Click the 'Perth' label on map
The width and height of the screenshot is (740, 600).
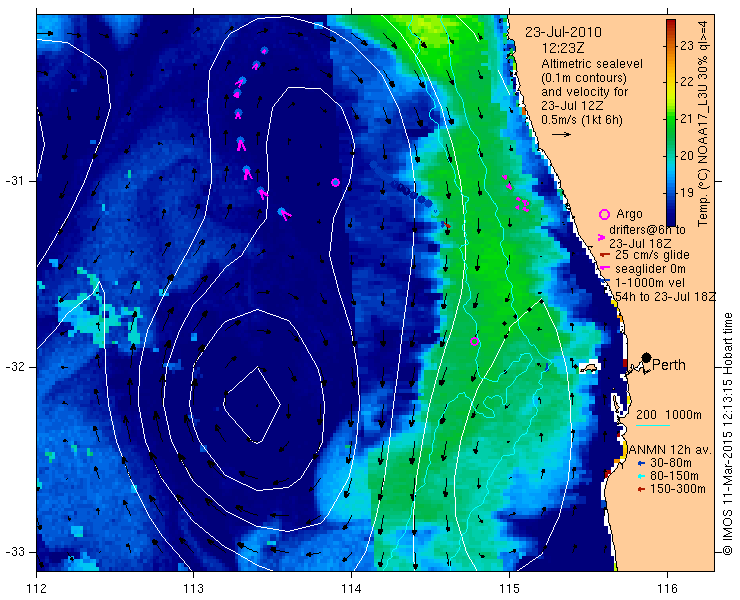pos(669,365)
